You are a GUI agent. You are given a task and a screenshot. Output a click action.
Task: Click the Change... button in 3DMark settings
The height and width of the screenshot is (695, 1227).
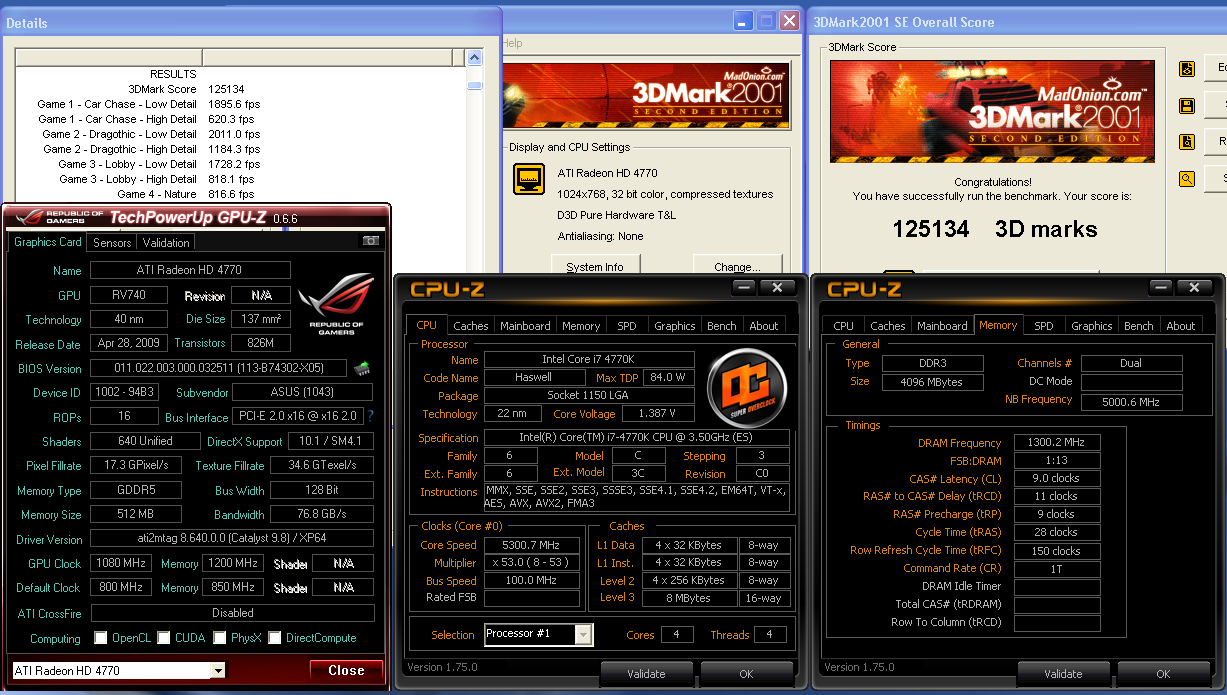pos(736,266)
